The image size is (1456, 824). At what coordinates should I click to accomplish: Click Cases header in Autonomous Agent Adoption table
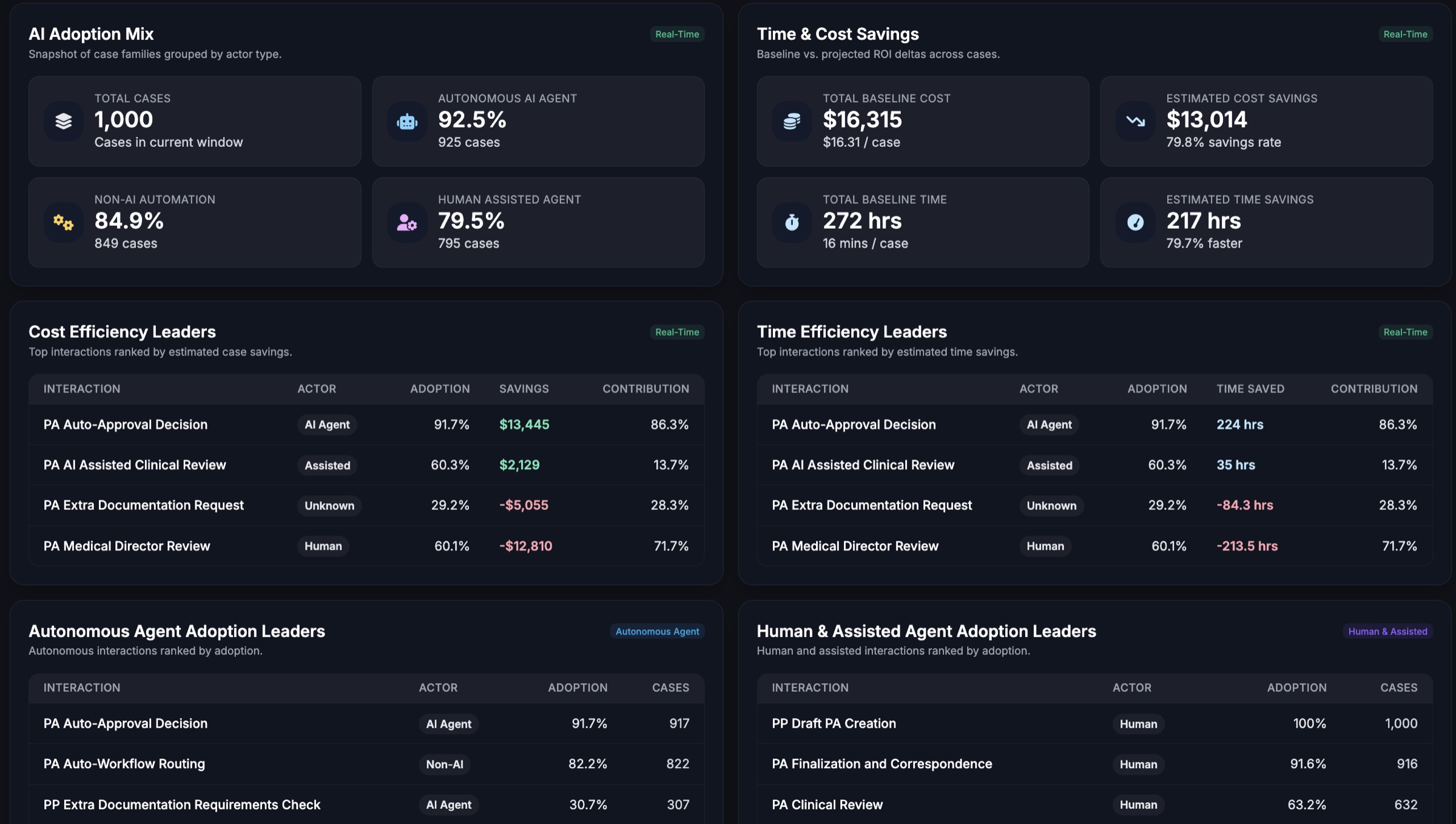coord(670,687)
